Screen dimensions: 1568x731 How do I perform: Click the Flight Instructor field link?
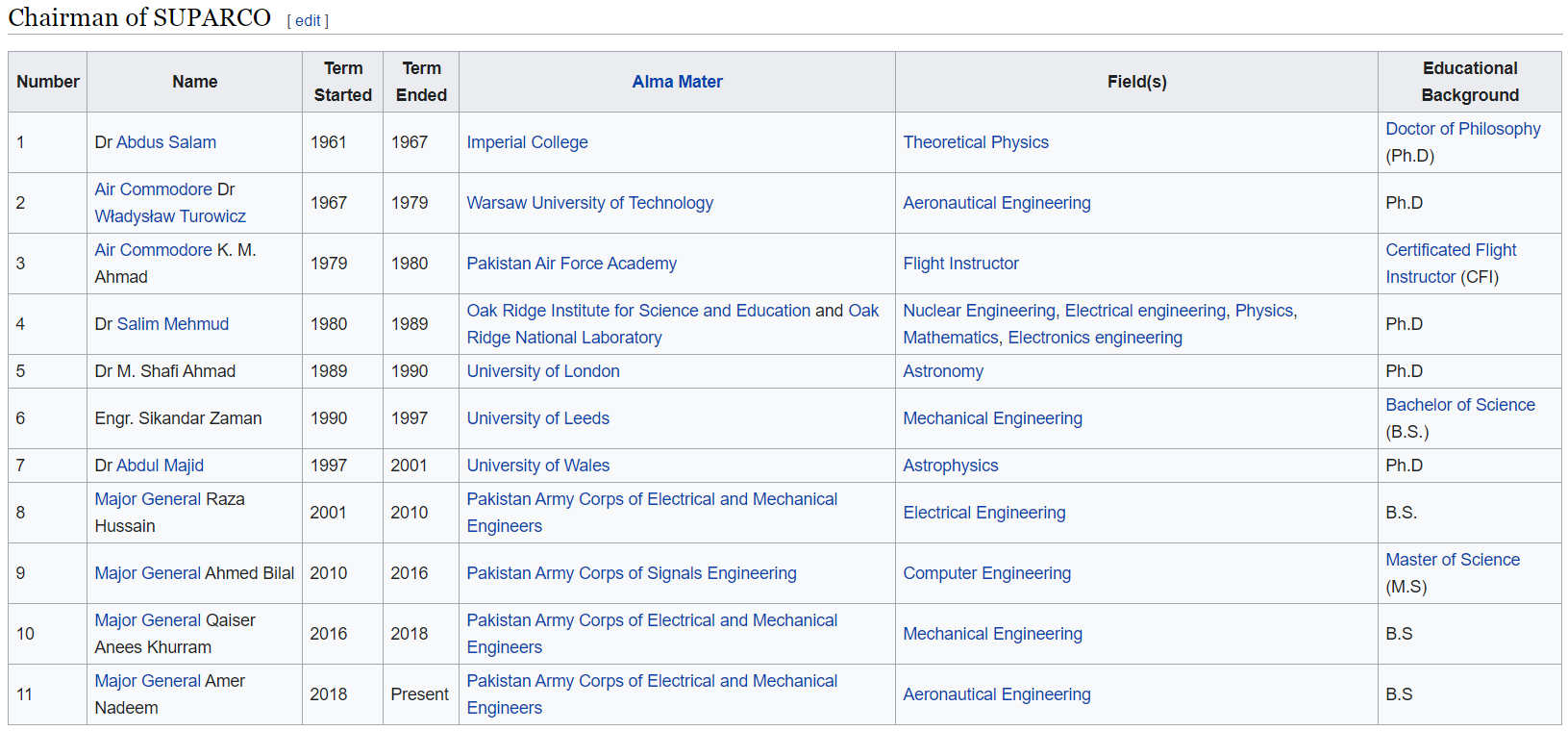pyautogui.click(x=960, y=264)
